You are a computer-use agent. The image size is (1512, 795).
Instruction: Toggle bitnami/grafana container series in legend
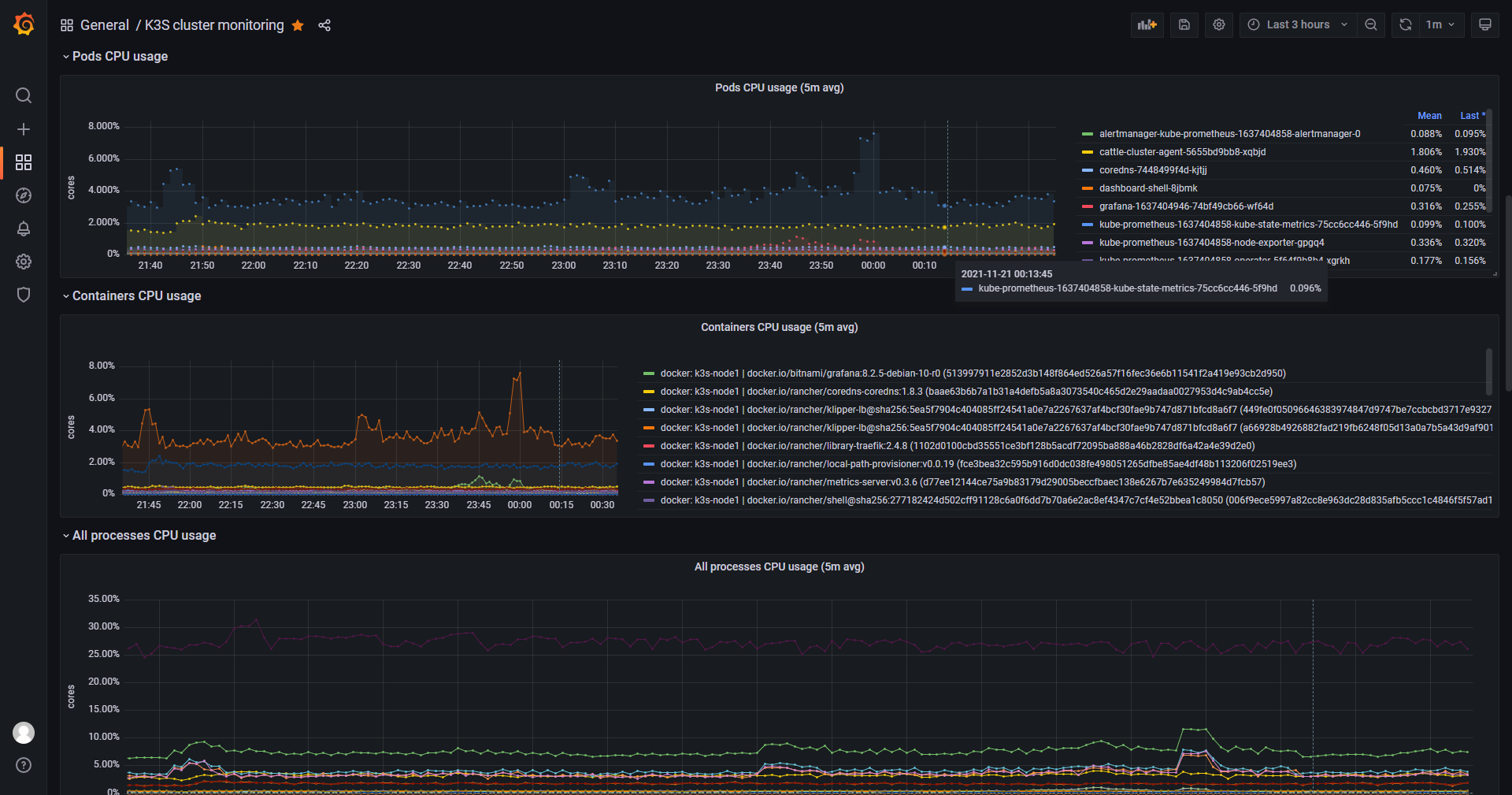(973, 373)
